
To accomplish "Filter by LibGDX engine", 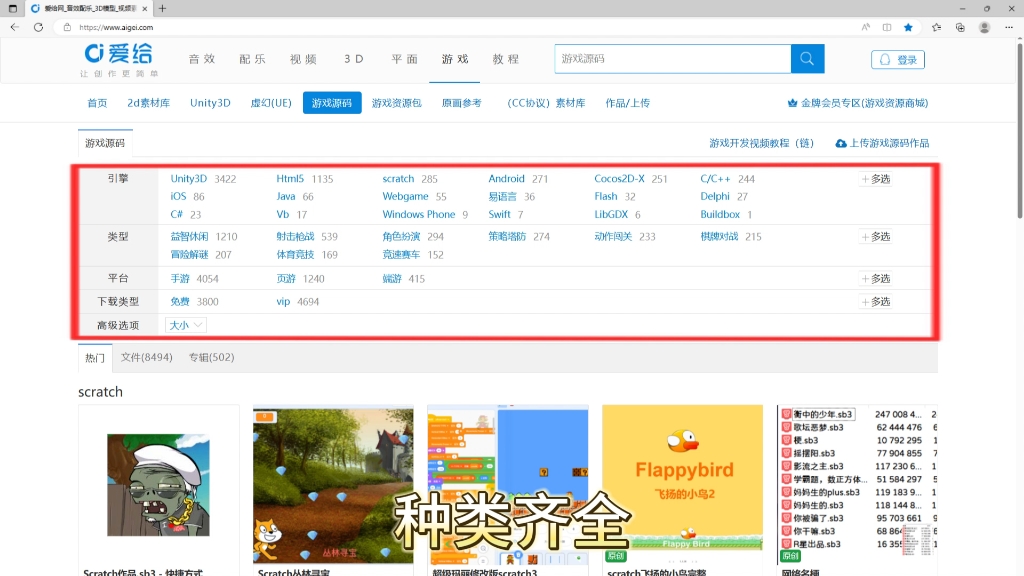I will pyautogui.click(x=611, y=214).
